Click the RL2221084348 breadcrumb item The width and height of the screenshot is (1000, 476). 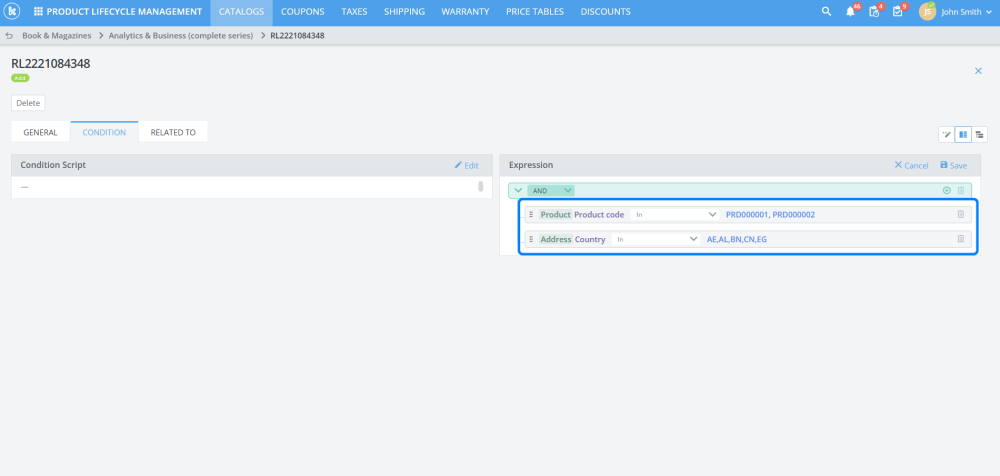point(297,36)
